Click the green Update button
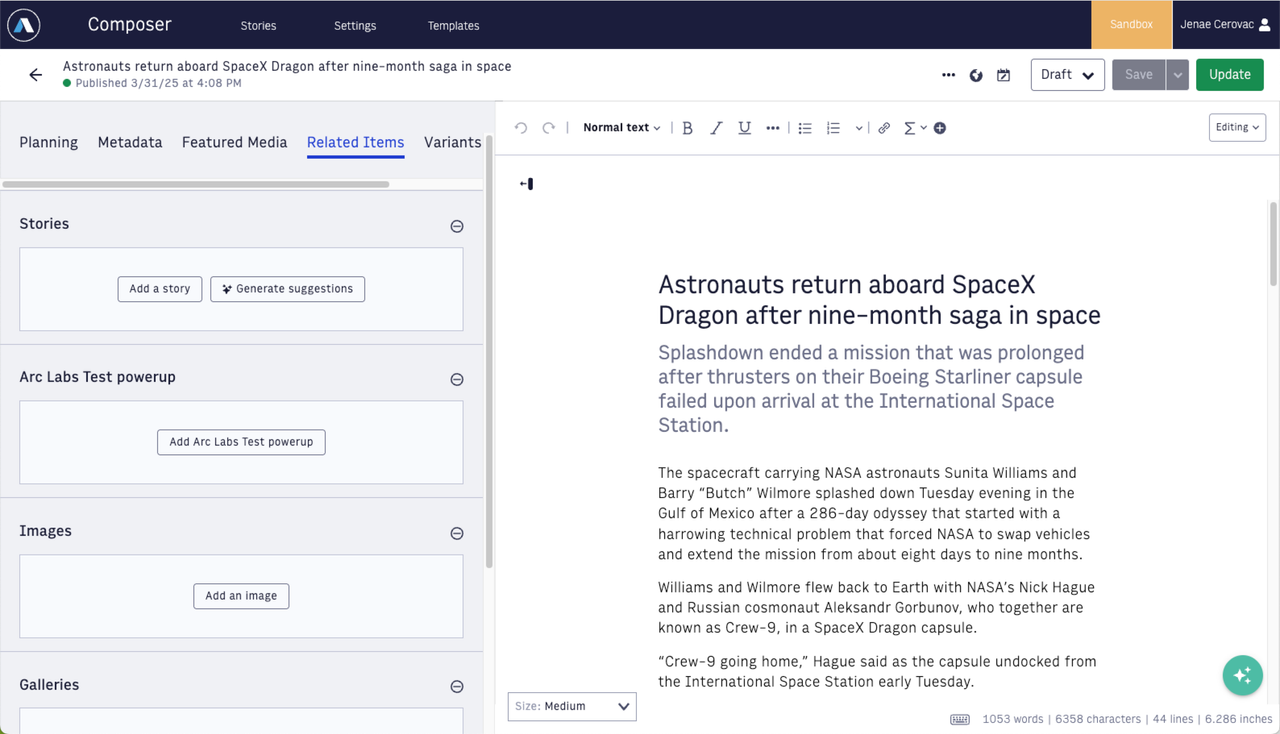The width and height of the screenshot is (1280, 734). pos(1229,75)
